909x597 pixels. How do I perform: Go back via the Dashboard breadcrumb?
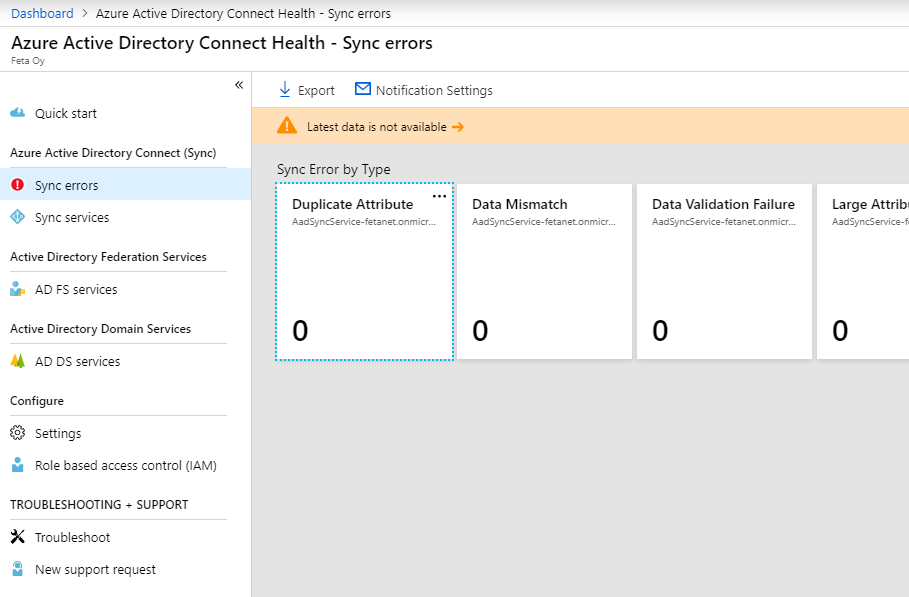42,13
